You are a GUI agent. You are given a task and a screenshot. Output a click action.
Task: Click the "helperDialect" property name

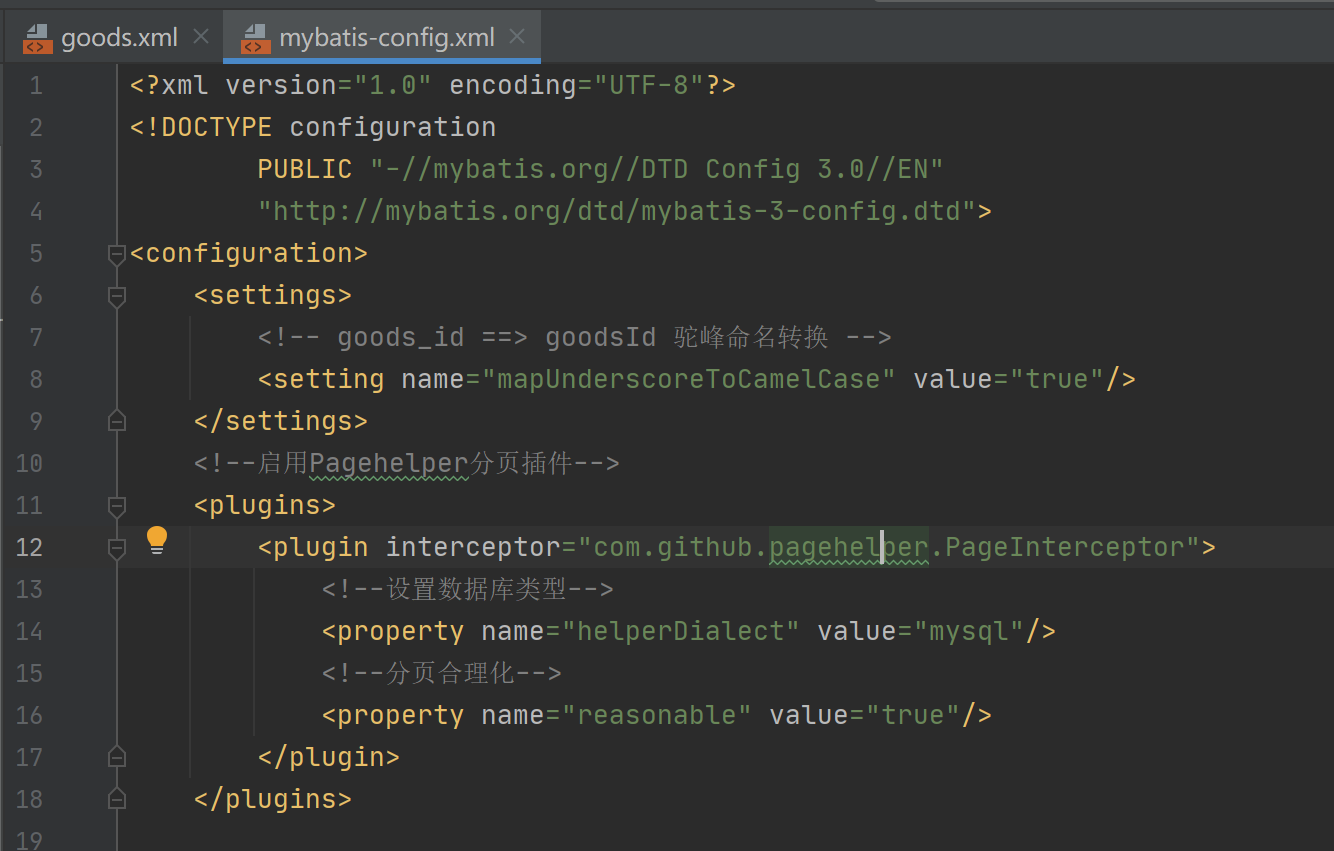coord(681,632)
